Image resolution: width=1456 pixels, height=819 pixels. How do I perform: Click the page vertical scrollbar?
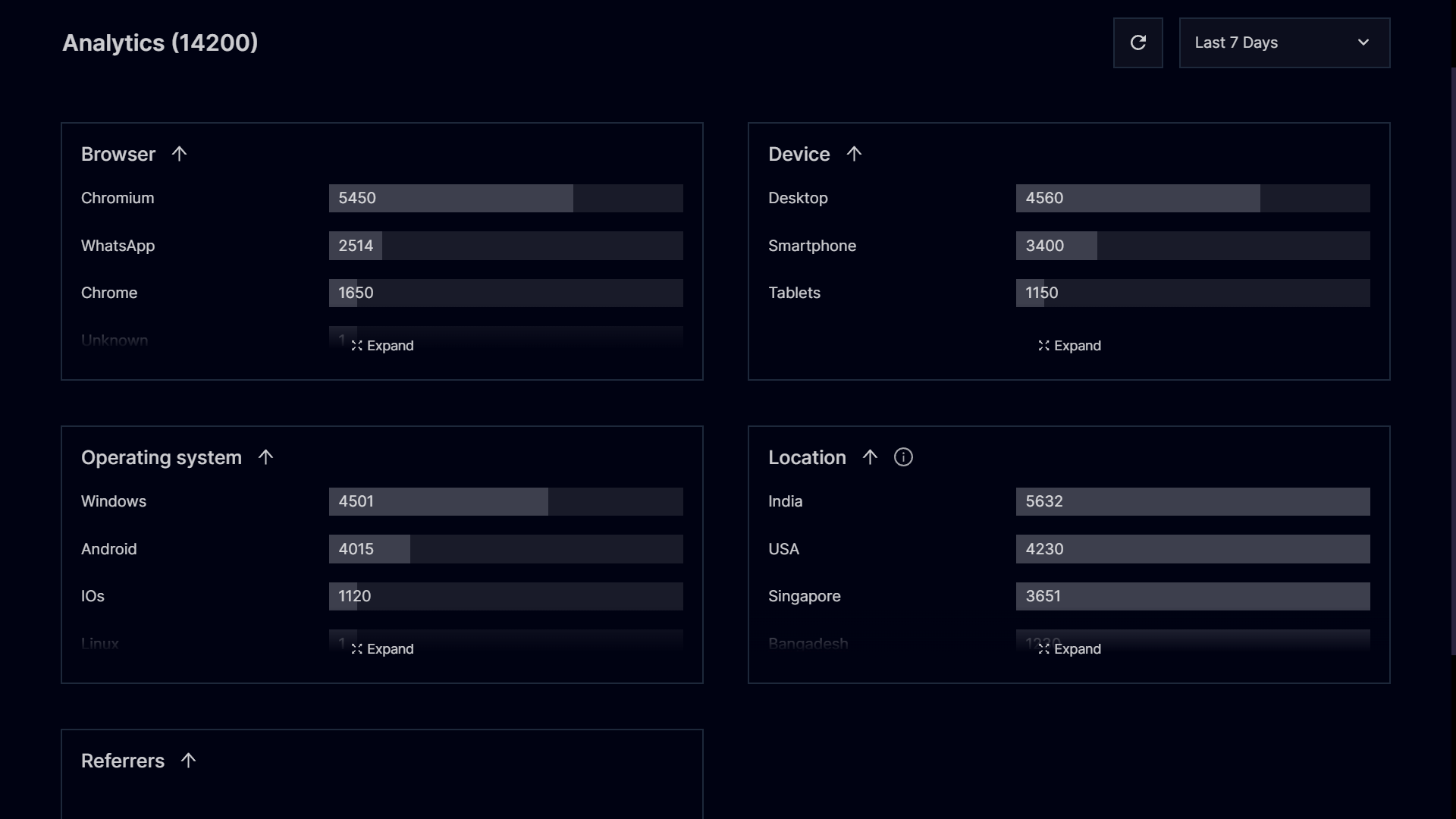click(1452, 361)
